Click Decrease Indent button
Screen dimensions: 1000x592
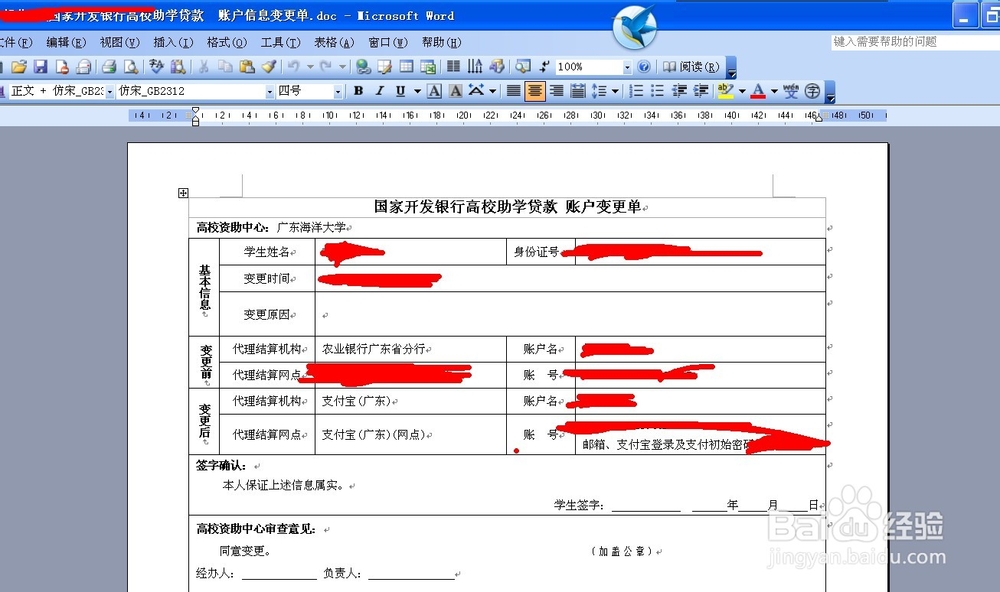[679, 91]
